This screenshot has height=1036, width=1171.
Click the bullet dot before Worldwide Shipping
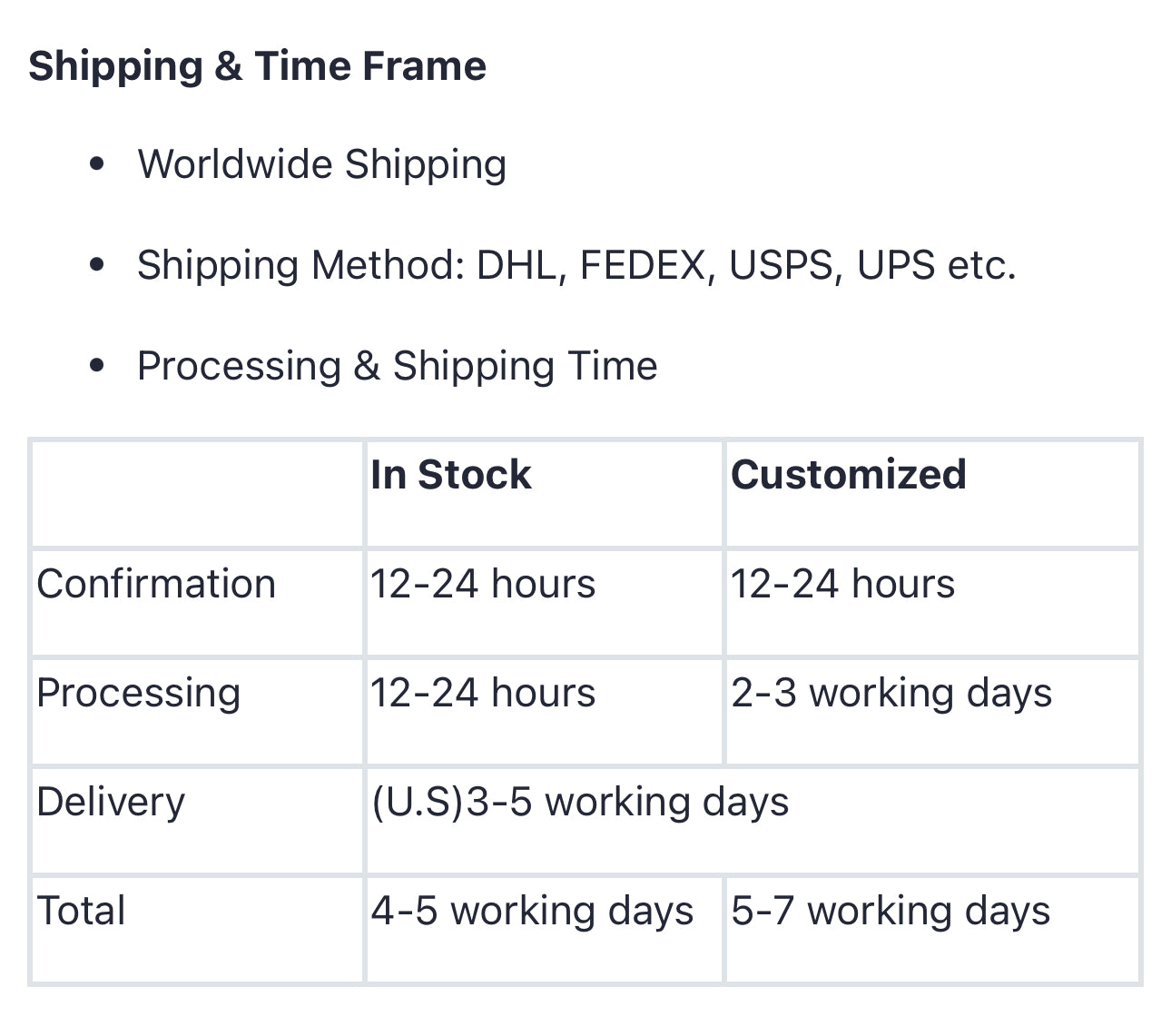click(x=98, y=165)
